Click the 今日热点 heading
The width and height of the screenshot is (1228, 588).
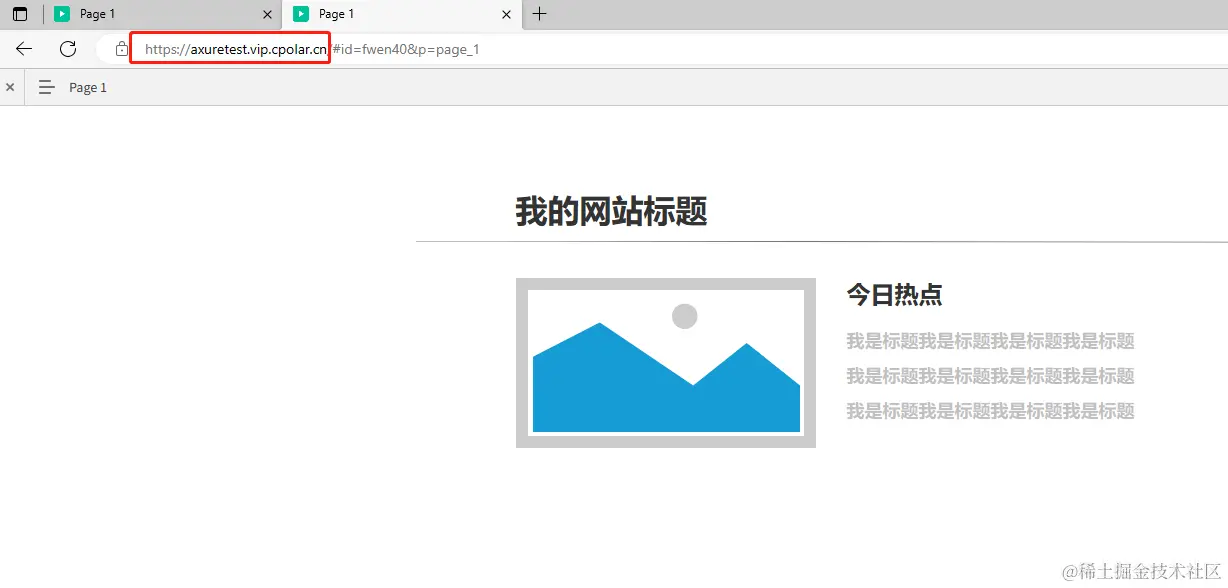click(x=894, y=294)
